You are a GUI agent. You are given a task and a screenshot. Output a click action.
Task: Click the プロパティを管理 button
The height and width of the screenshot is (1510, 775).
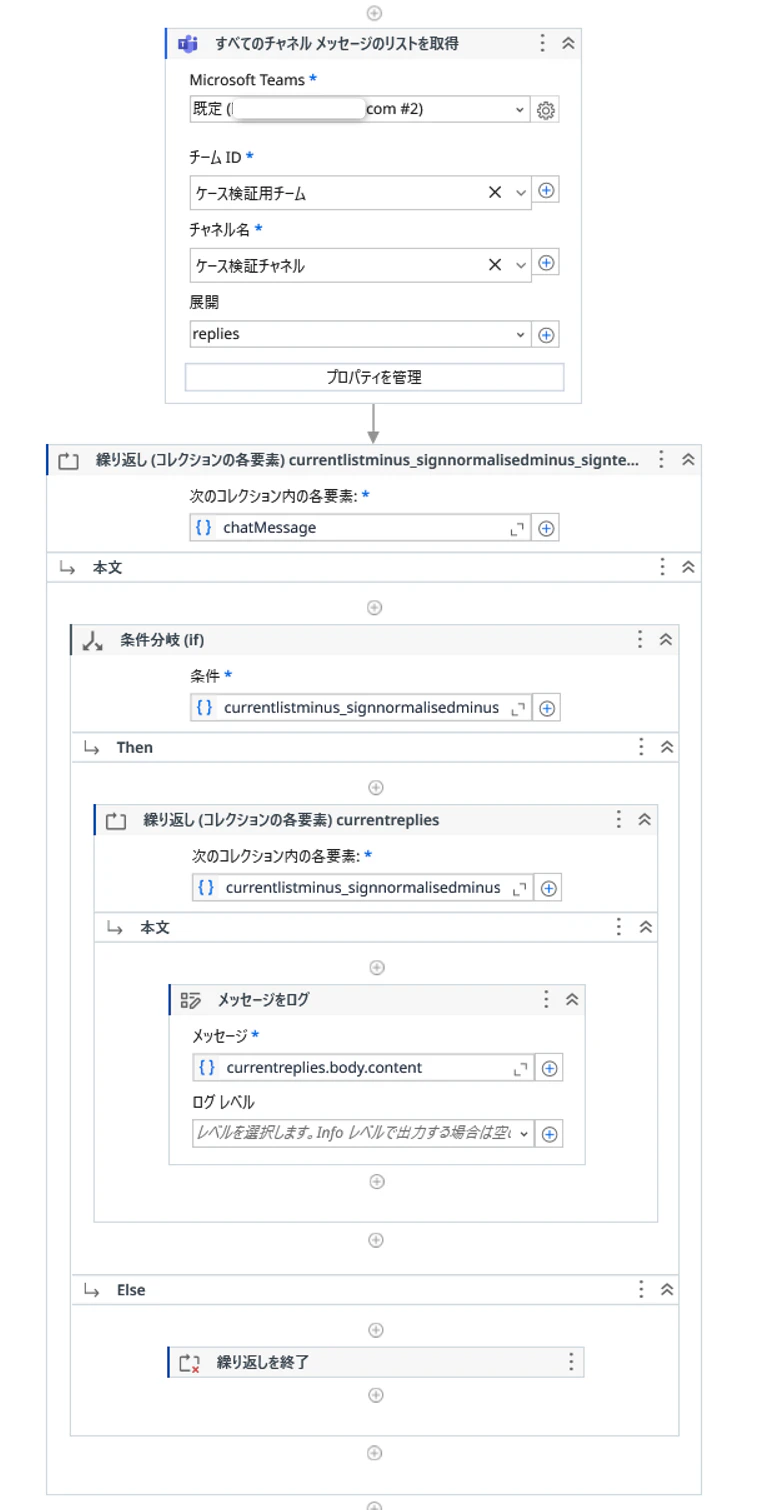click(x=374, y=377)
